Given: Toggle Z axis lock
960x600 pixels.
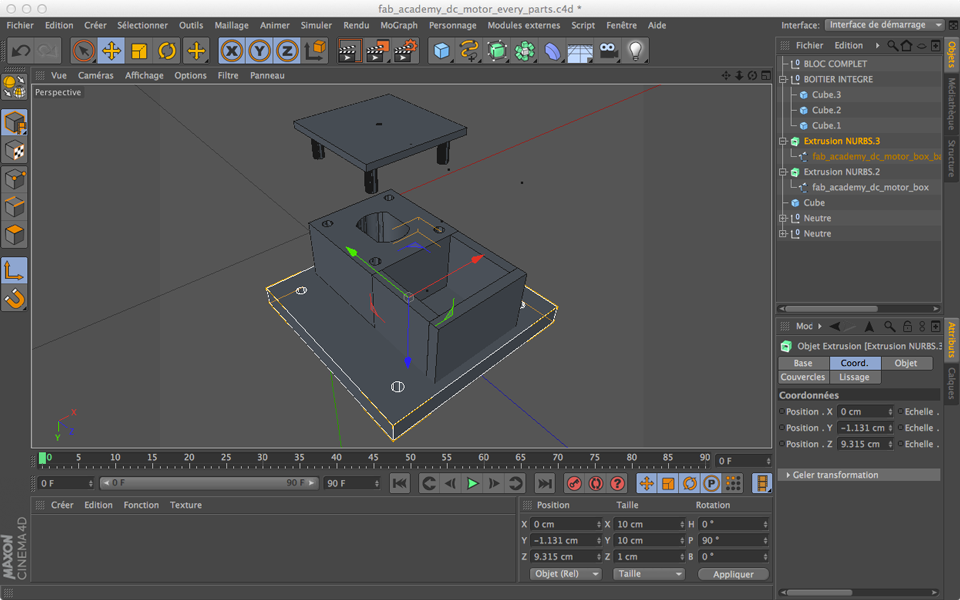Looking at the screenshot, I should tap(287, 50).
